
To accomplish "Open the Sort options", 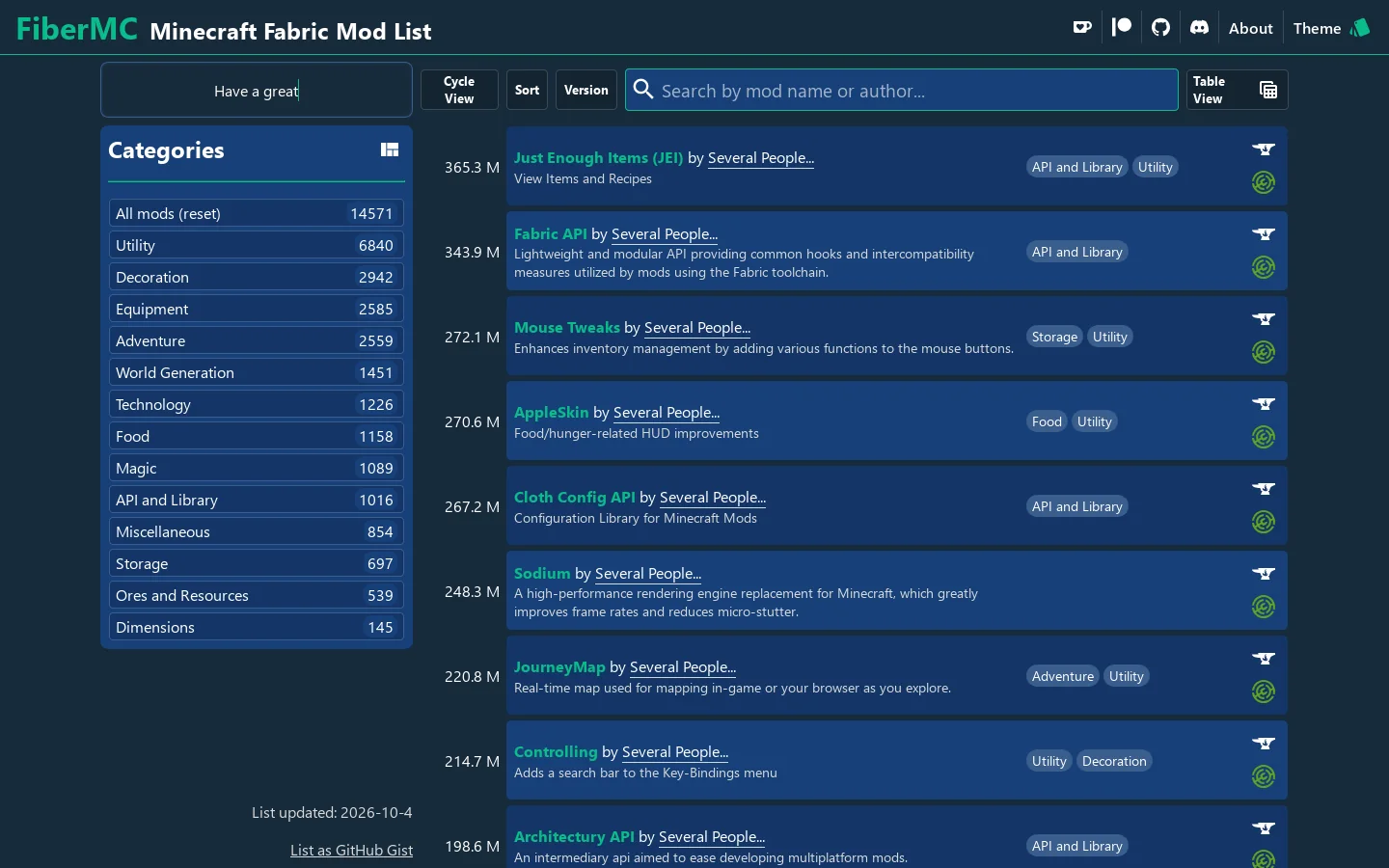I will [x=527, y=90].
